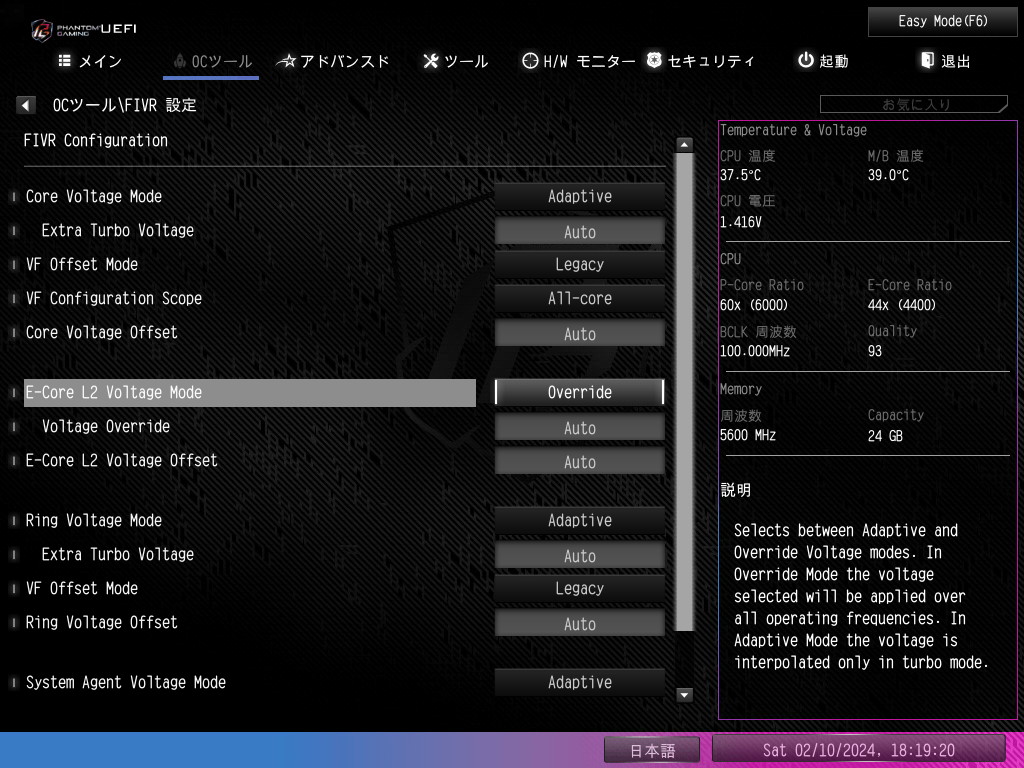Open the Core Voltage Mode Adaptive dropdown
Screen dimensions: 1024x768
click(x=579, y=197)
